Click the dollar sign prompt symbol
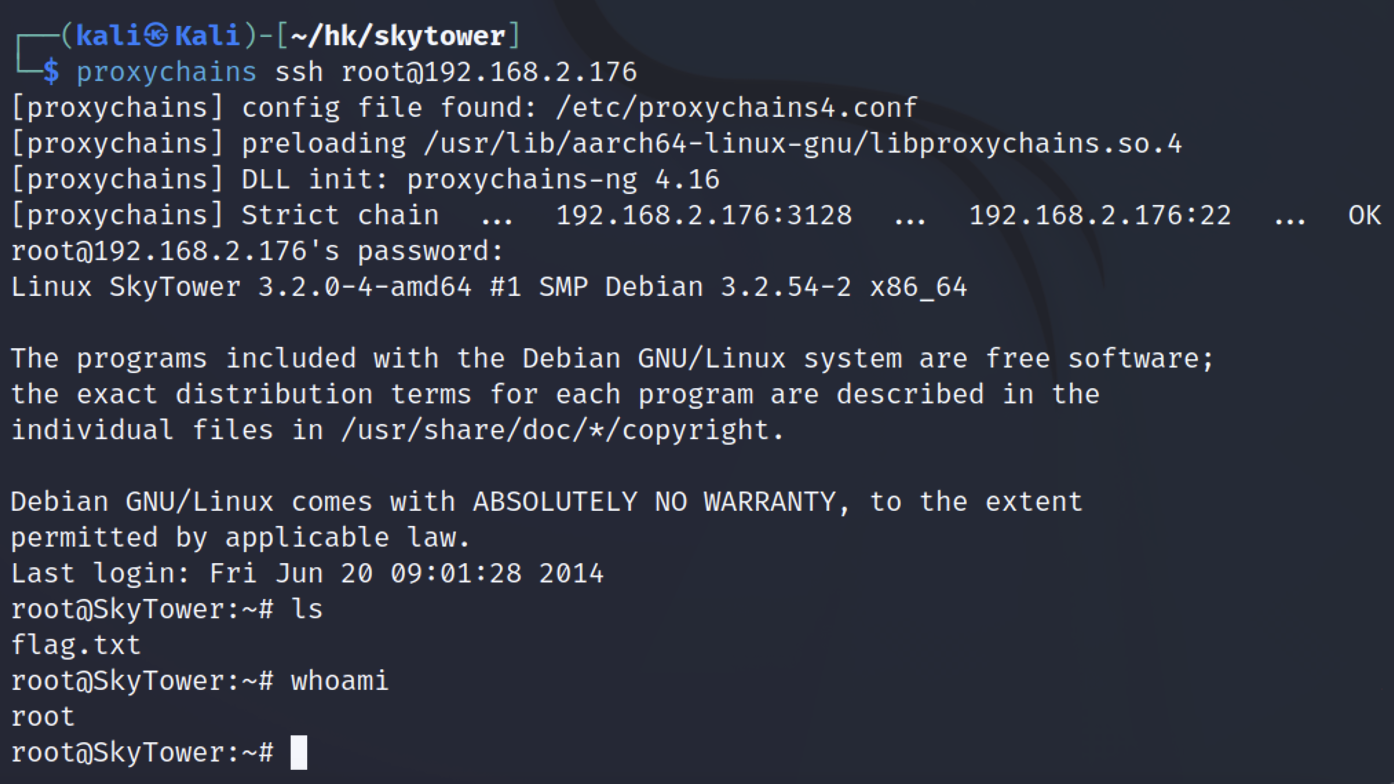The width and height of the screenshot is (1394, 784). click(51, 72)
